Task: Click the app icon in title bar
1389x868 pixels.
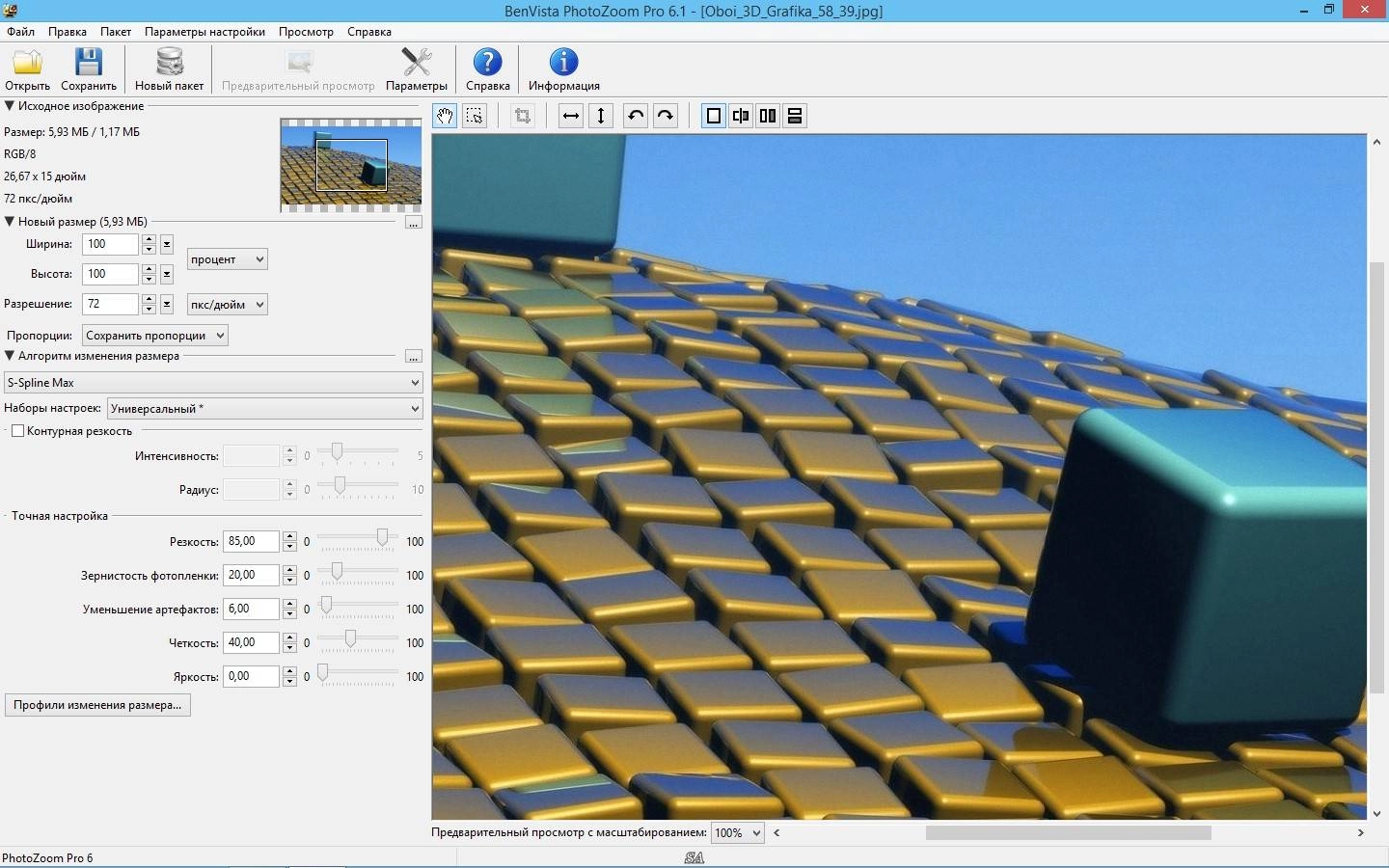Action: (x=10, y=11)
